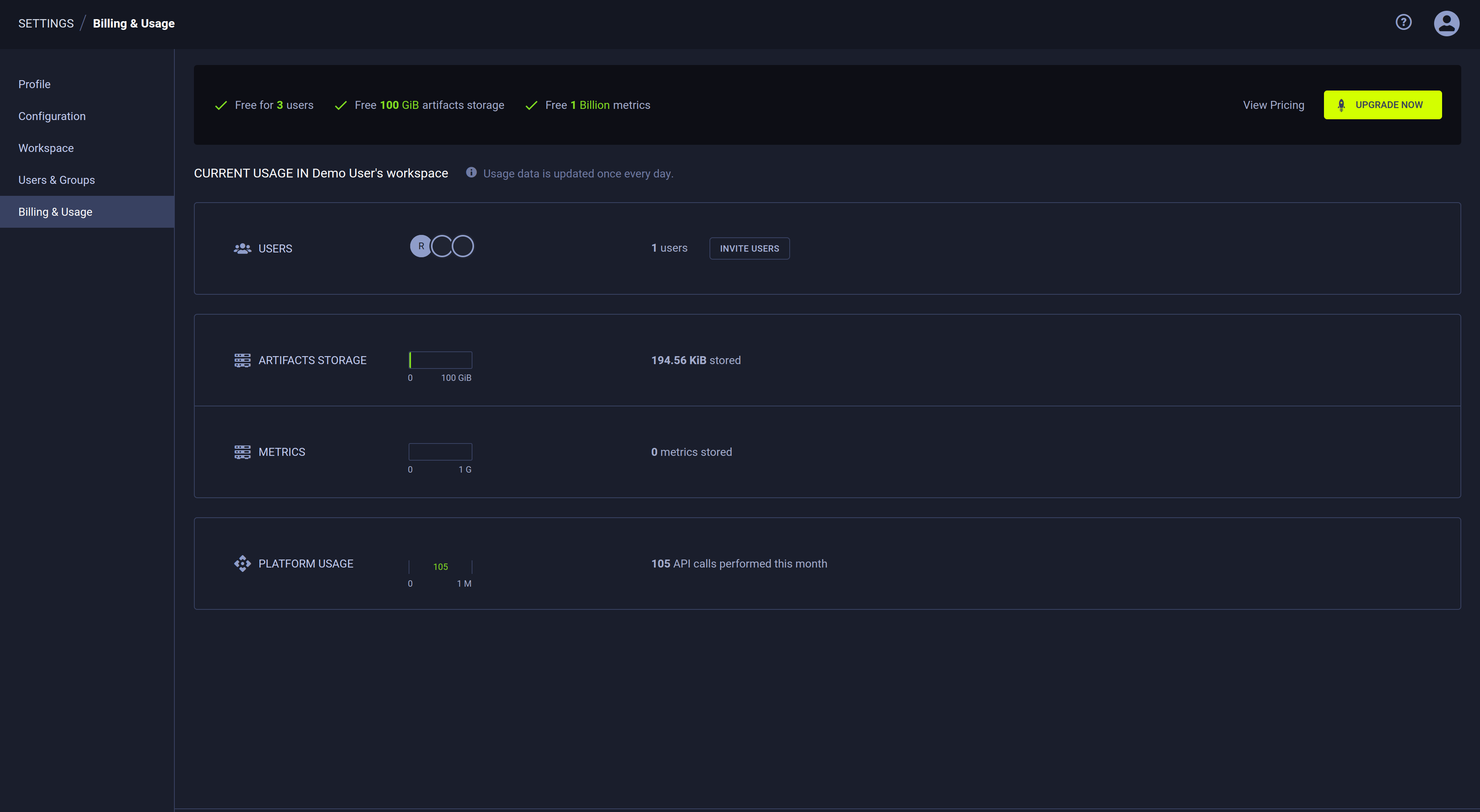
Task: Click the Metrics grid icon
Action: (241, 452)
